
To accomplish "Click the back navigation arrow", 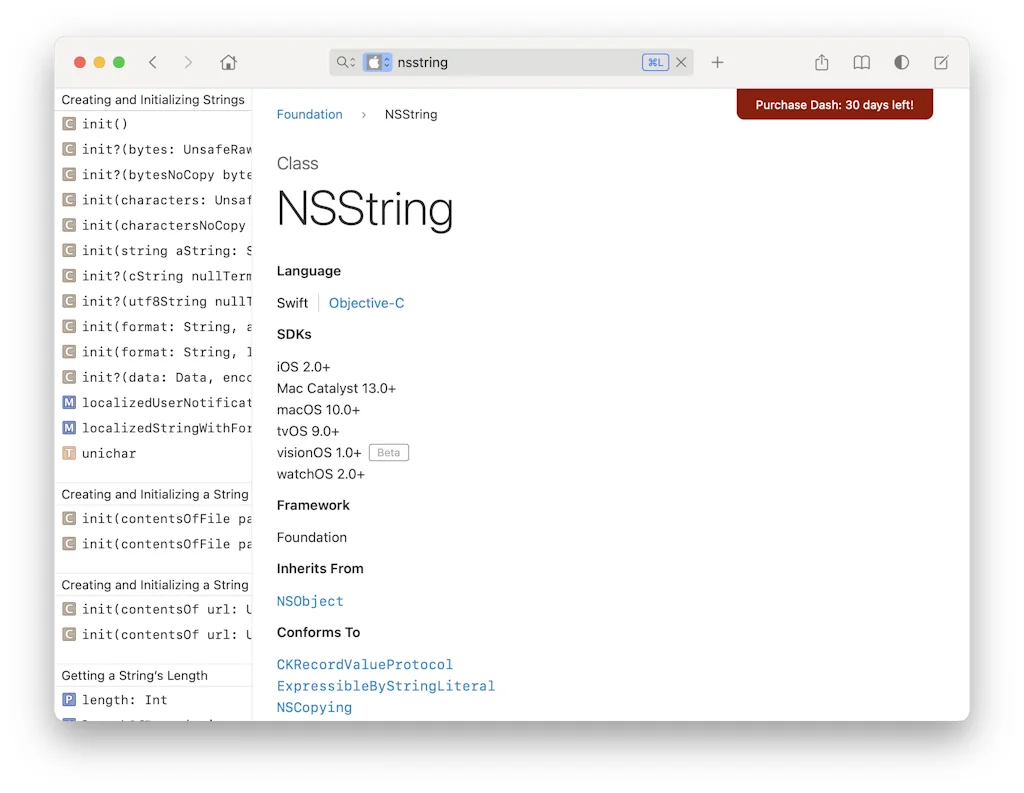I will [152, 62].
